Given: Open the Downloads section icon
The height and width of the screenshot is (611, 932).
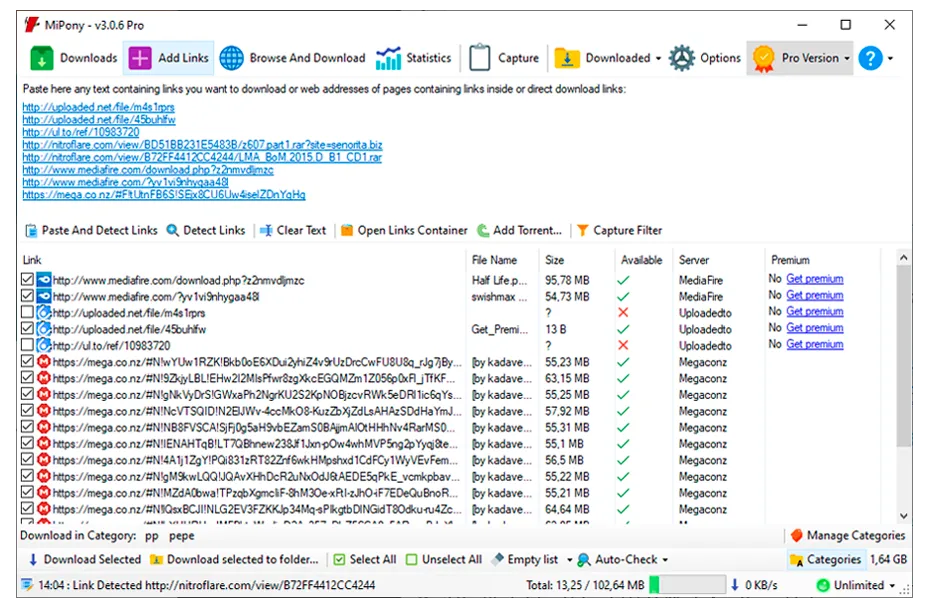Looking at the screenshot, I should [42, 58].
